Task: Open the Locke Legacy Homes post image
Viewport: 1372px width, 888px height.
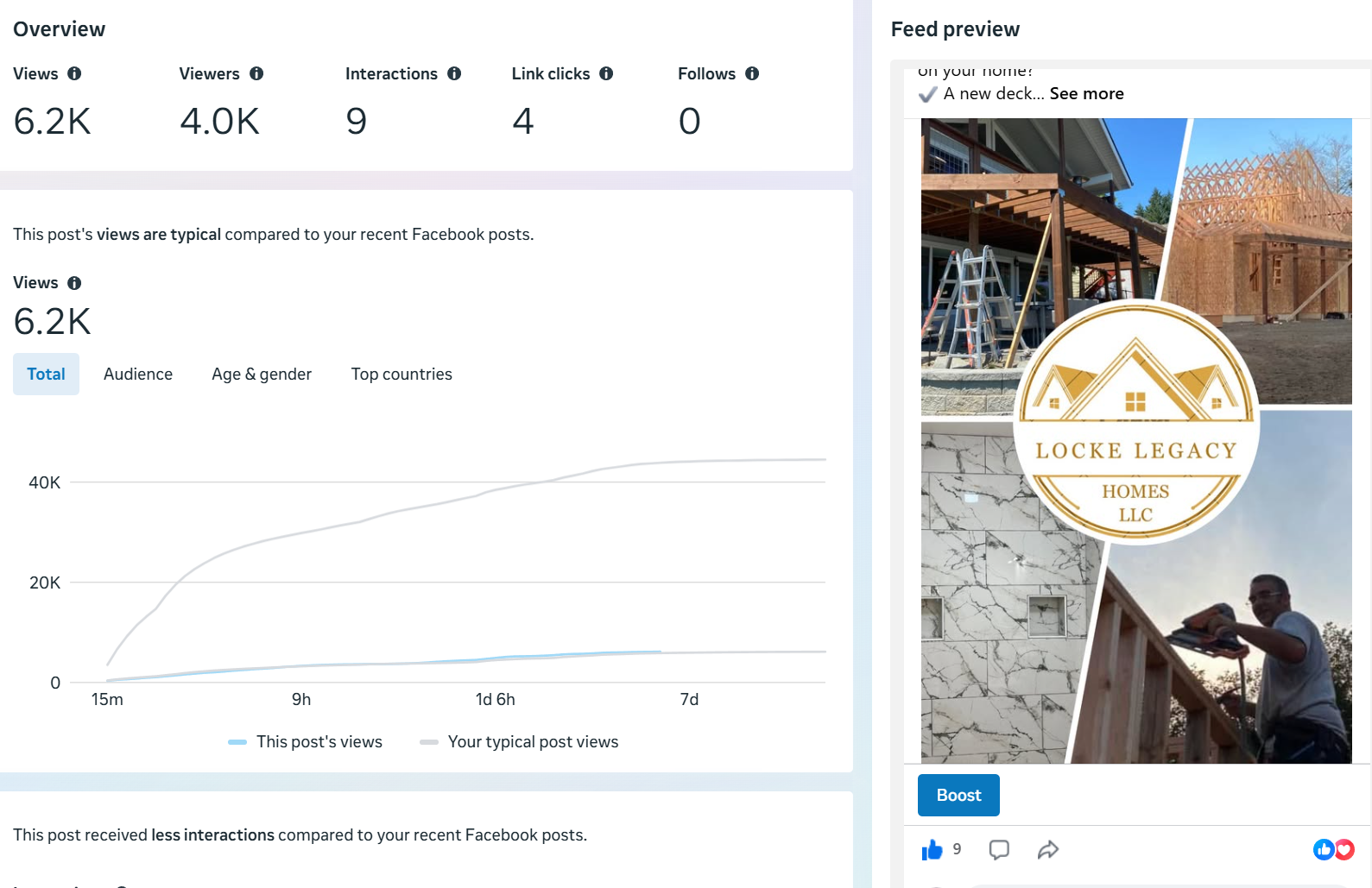Action: click(1136, 440)
